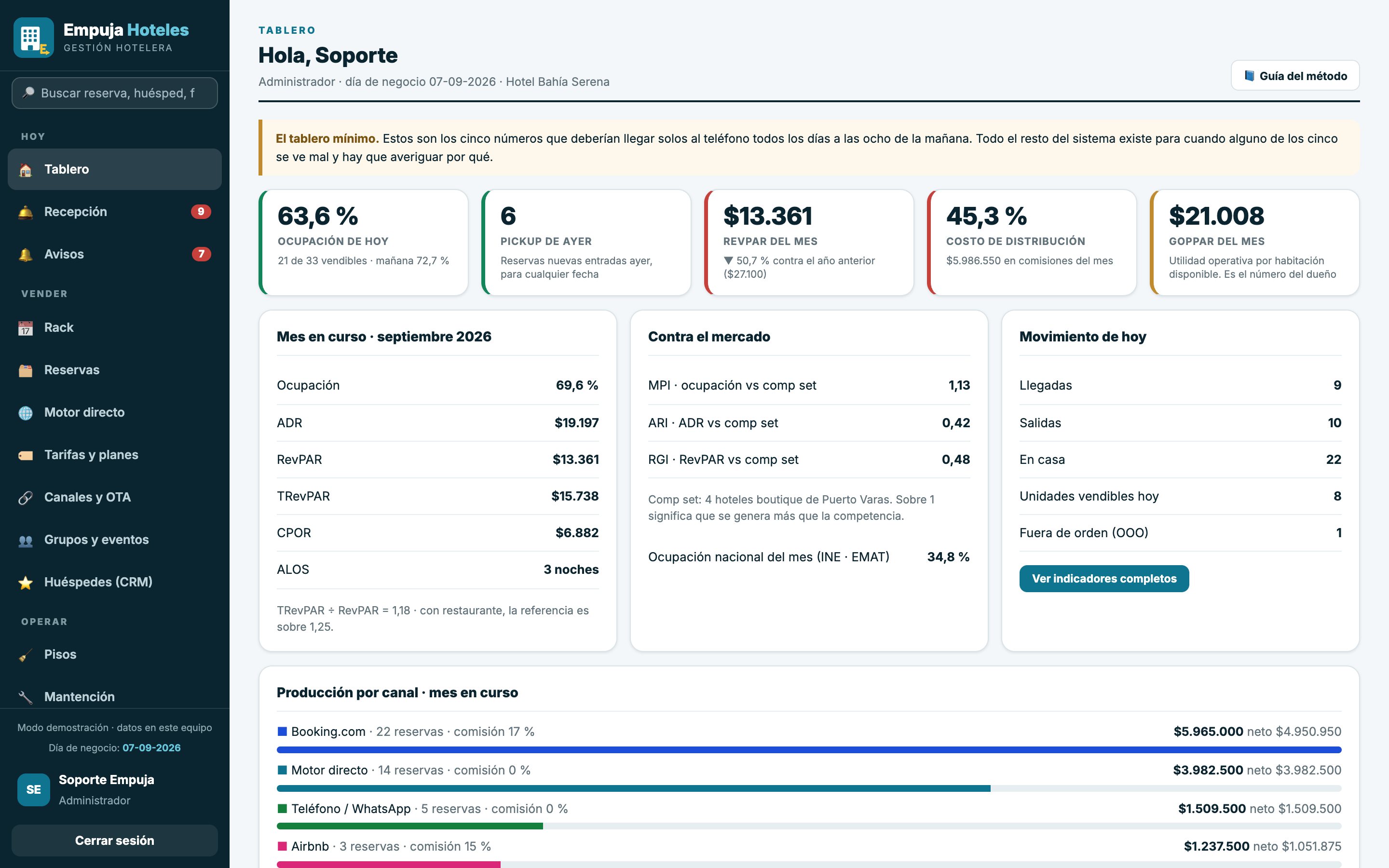Click the Motor directo production bar
The height and width of the screenshot is (868, 1389).
[x=809, y=788]
